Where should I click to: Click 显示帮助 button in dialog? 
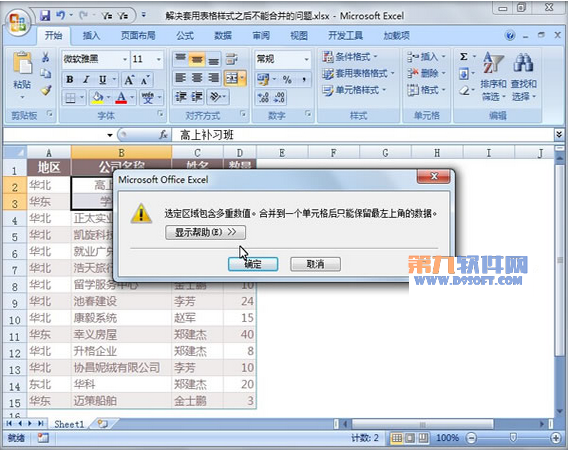pyautogui.click(x=205, y=232)
